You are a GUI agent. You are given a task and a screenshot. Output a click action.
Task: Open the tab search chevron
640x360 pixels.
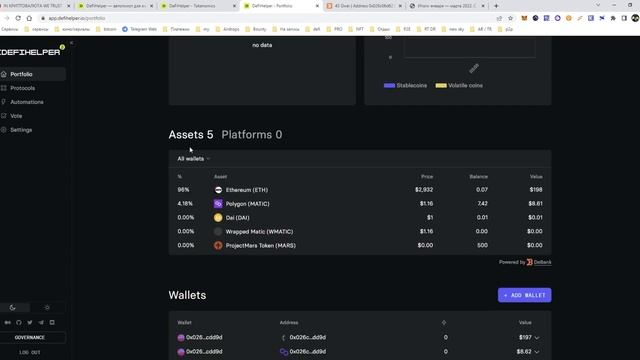point(598,5)
